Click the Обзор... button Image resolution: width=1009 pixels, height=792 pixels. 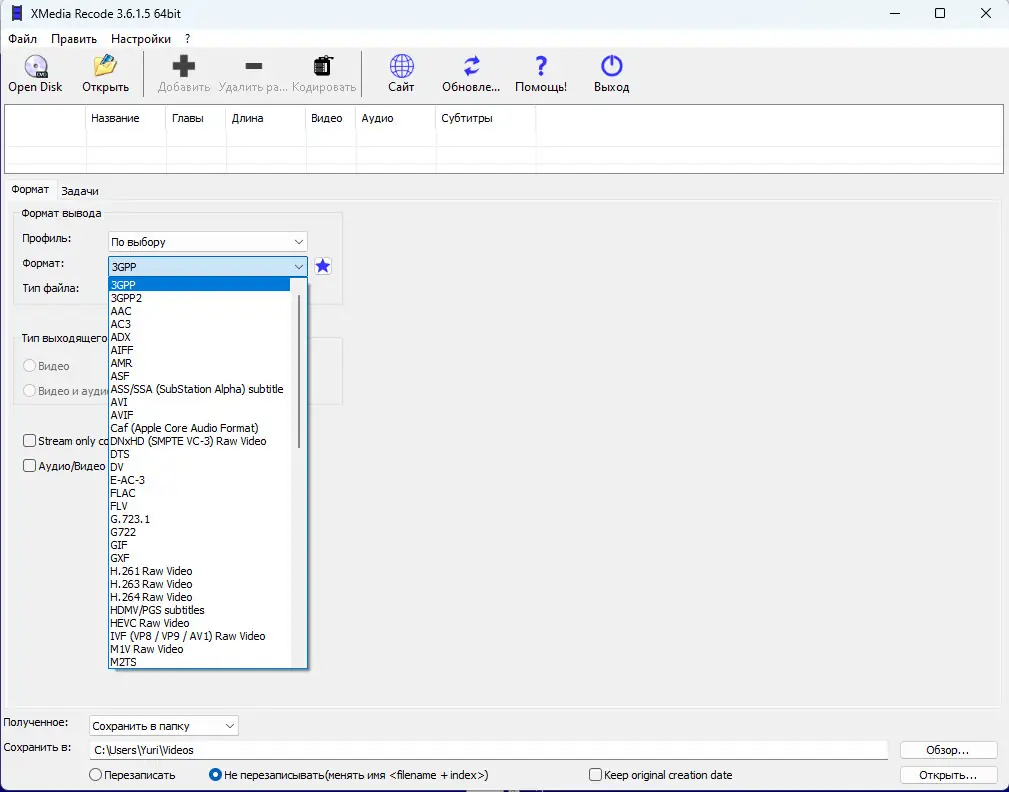[x=948, y=750]
